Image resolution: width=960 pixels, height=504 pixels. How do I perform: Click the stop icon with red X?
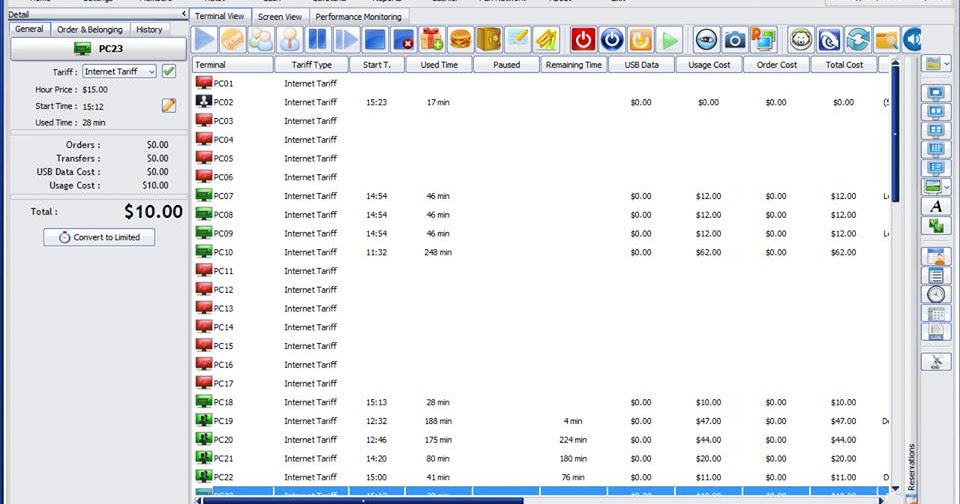tap(403, 40)
